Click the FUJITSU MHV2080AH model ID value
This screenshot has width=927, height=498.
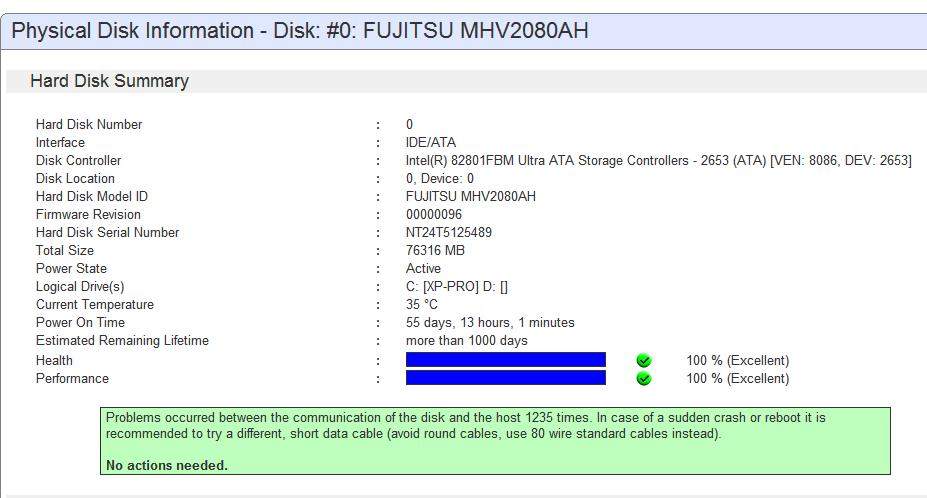[471, 196]
